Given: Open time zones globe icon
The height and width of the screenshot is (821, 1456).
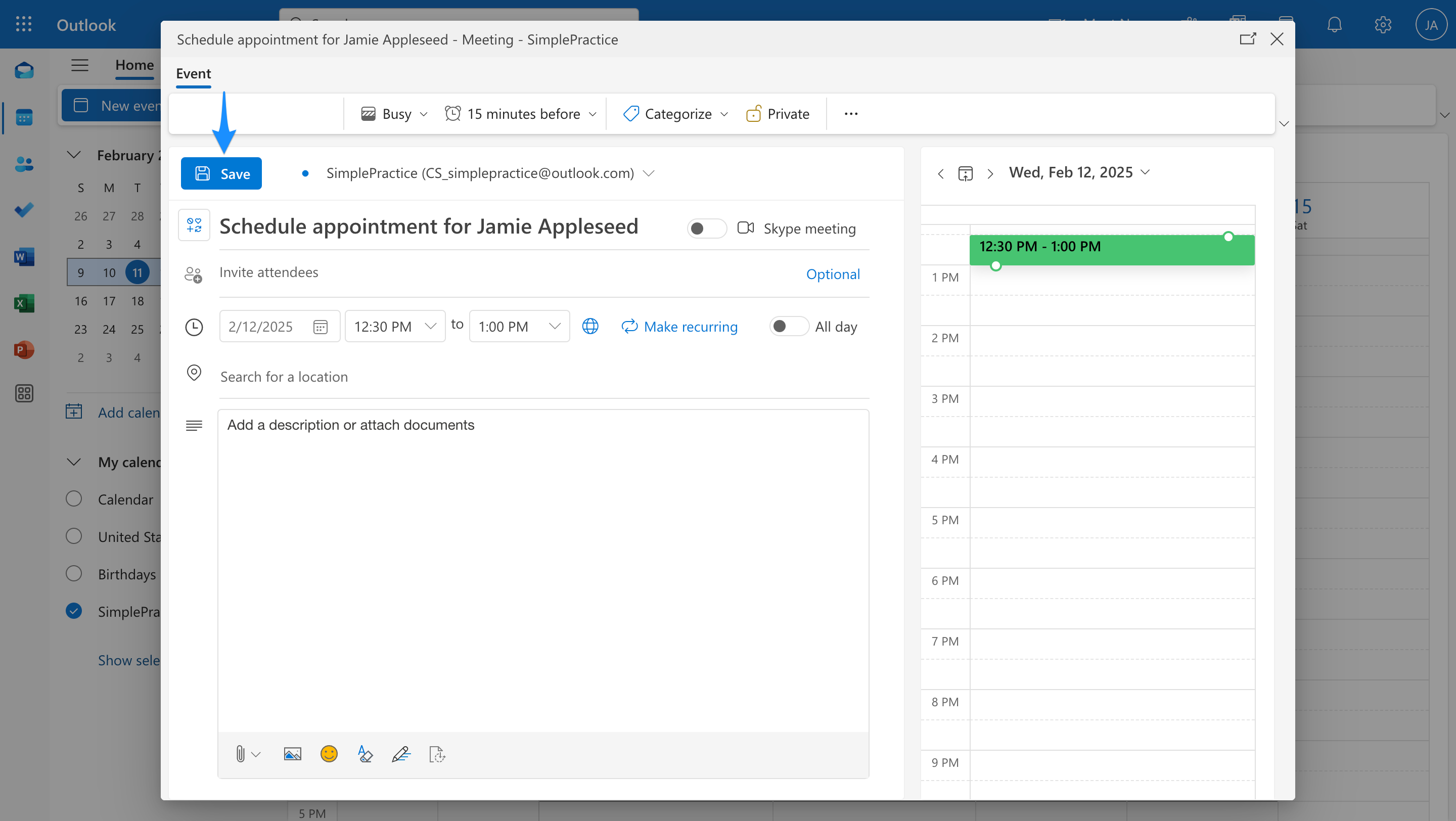Looking at the screenshot, I should click(590, 327).
